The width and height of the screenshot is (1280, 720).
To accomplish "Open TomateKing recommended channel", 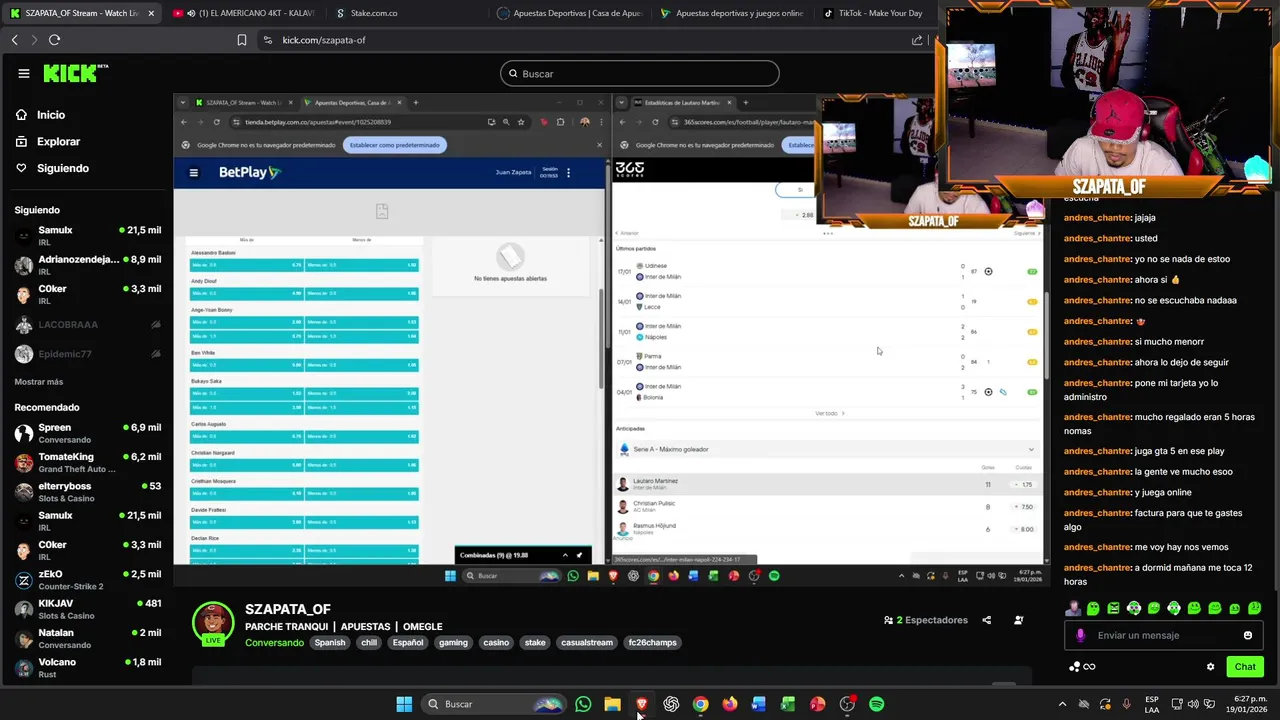I will (88, 462).
